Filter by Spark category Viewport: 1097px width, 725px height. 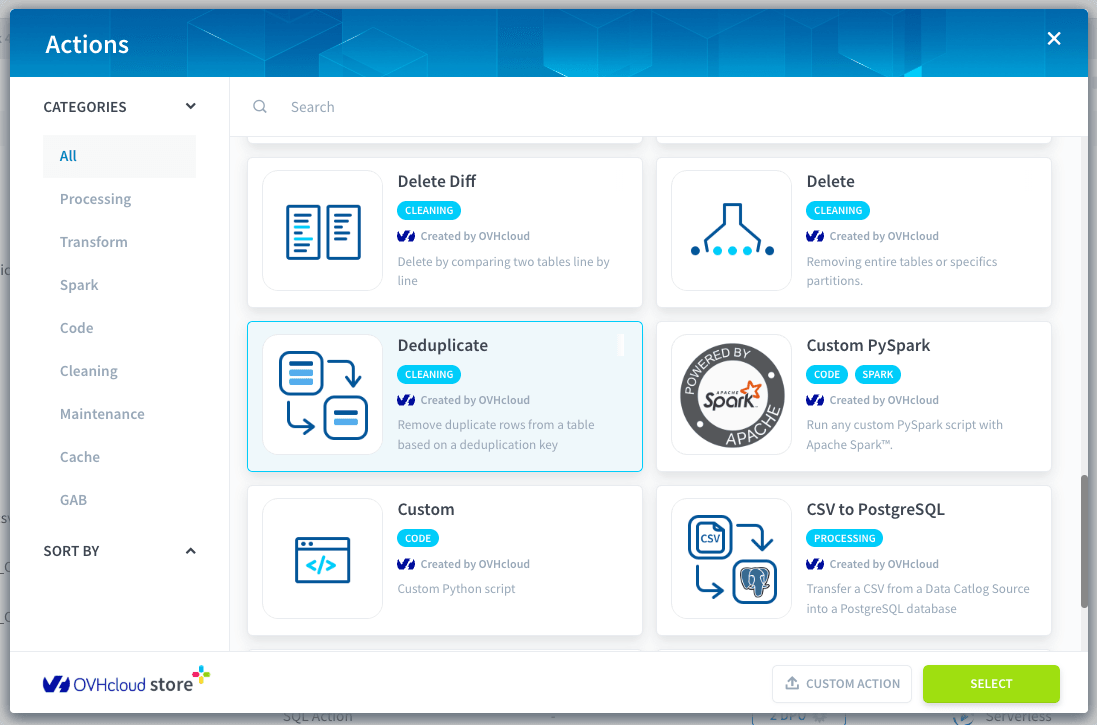[79, 285]
